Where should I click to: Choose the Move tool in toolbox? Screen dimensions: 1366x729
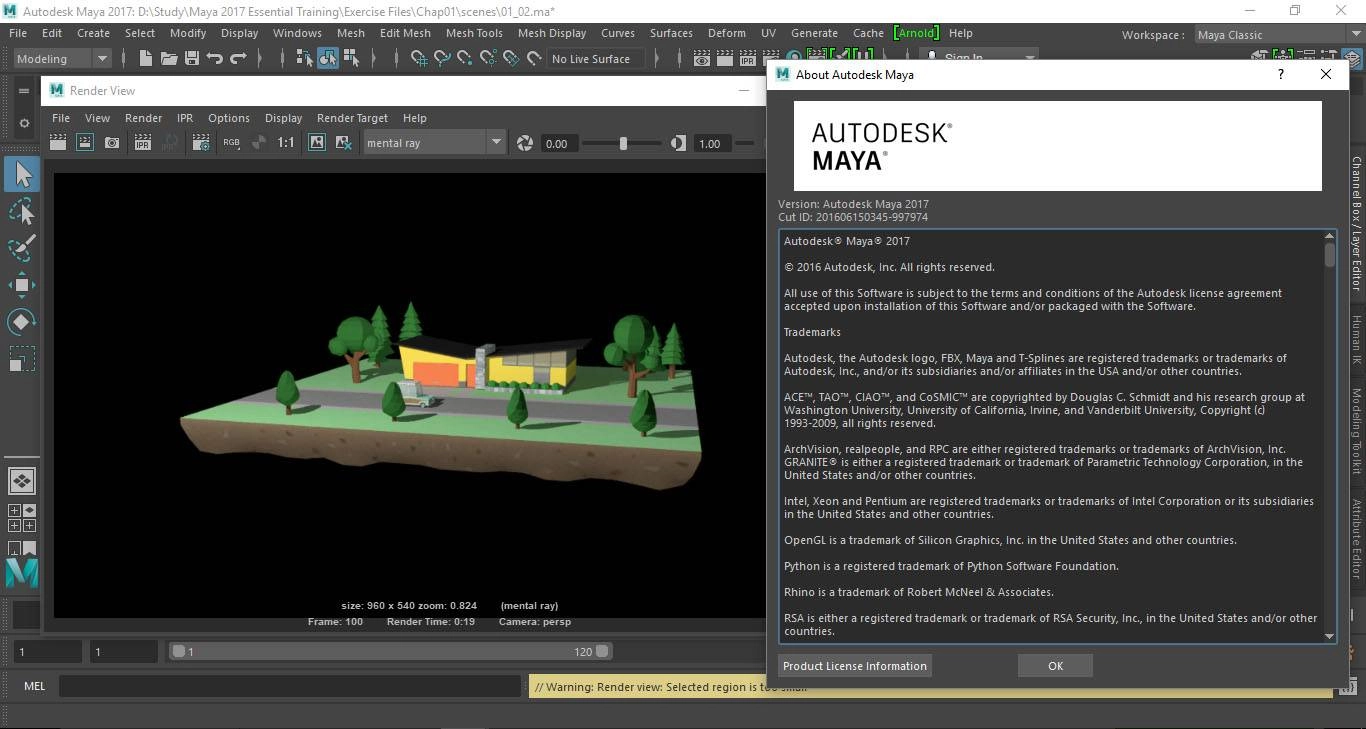pyautogui.click(x=22, y=285)
